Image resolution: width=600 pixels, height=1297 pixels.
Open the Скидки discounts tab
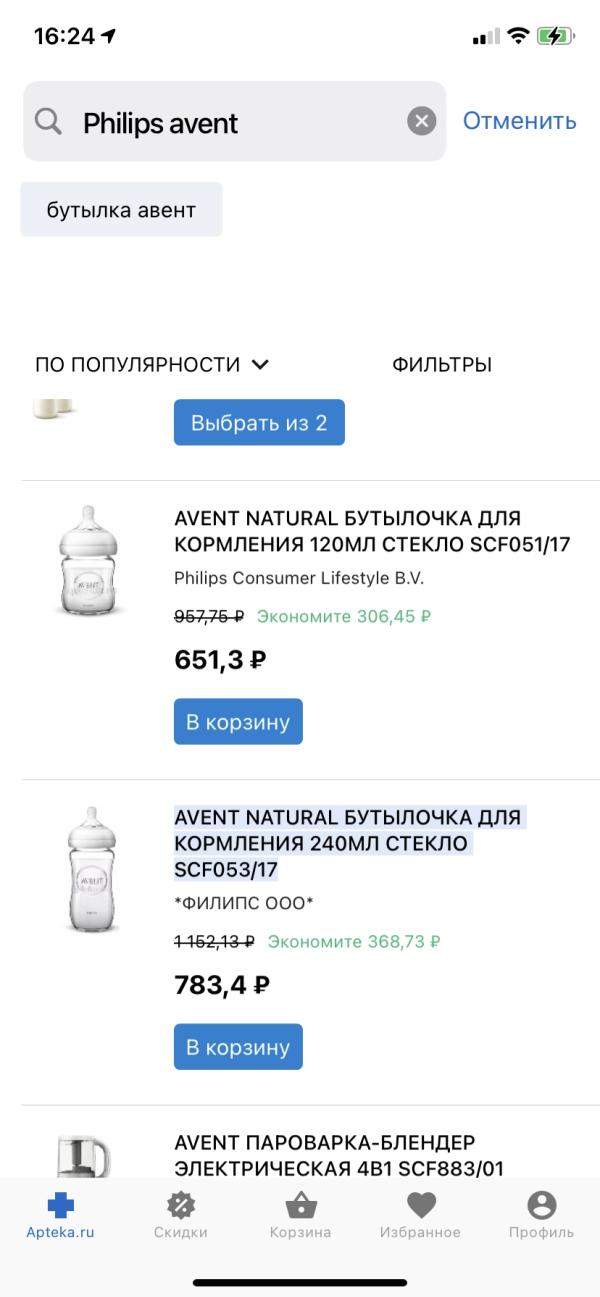pyautogui.click(x=180, y=1215)
